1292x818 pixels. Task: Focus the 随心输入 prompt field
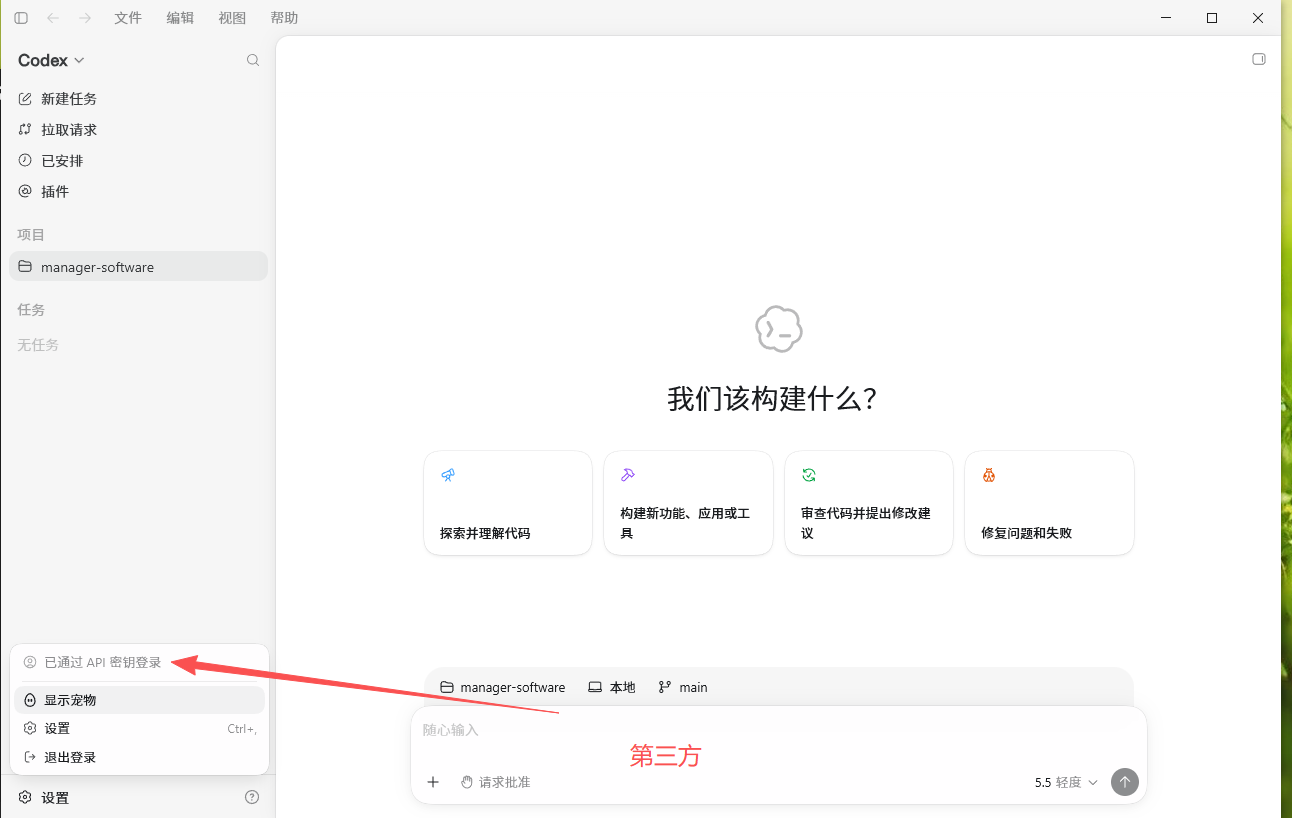coord(779,731)
